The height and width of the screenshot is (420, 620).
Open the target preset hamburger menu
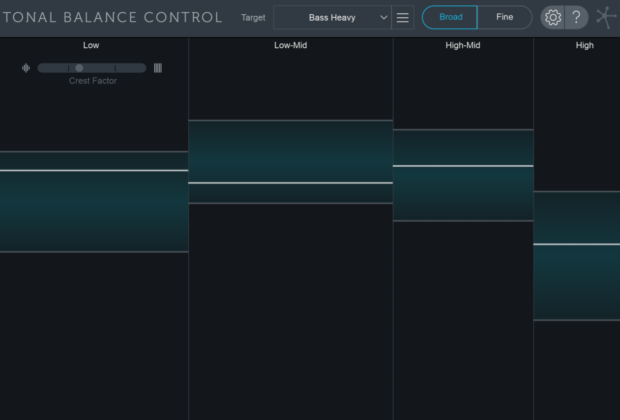403,17
